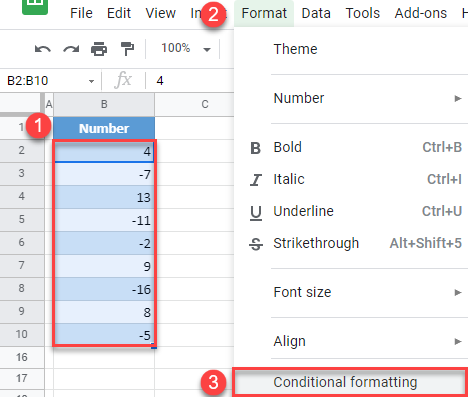468x397 pixels.
Task: Click cell containing 13
Action: click(104, 197)
